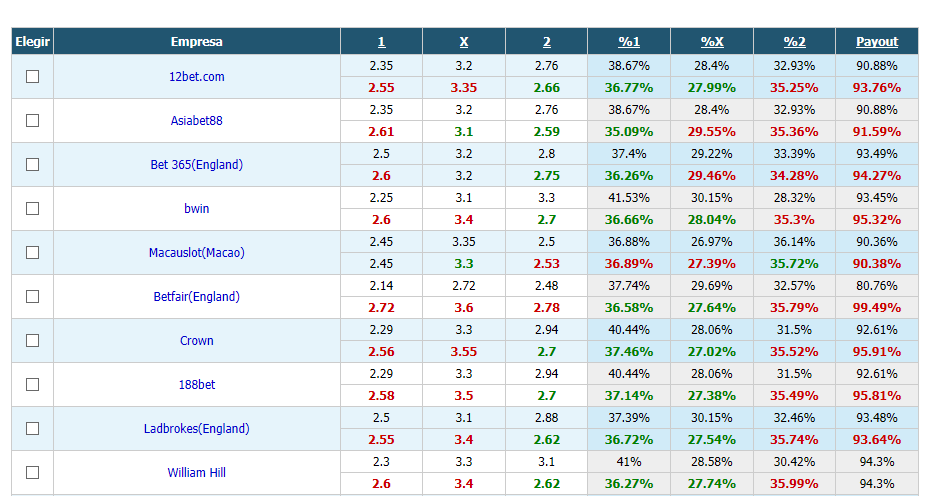929x496 pixels.
Task: Tick the Betfair(England) checkbox
Action: pyautogui.click(x=33, y=296)
